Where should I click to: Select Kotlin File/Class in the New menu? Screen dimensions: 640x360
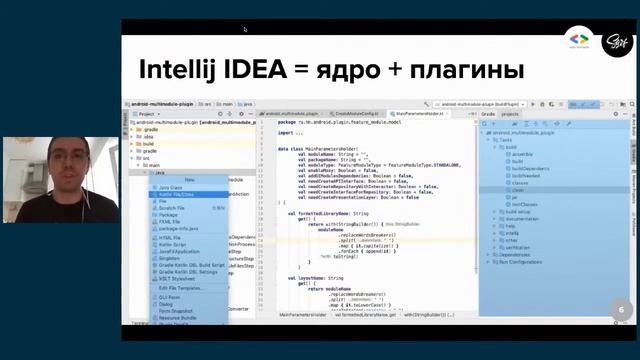189,195
